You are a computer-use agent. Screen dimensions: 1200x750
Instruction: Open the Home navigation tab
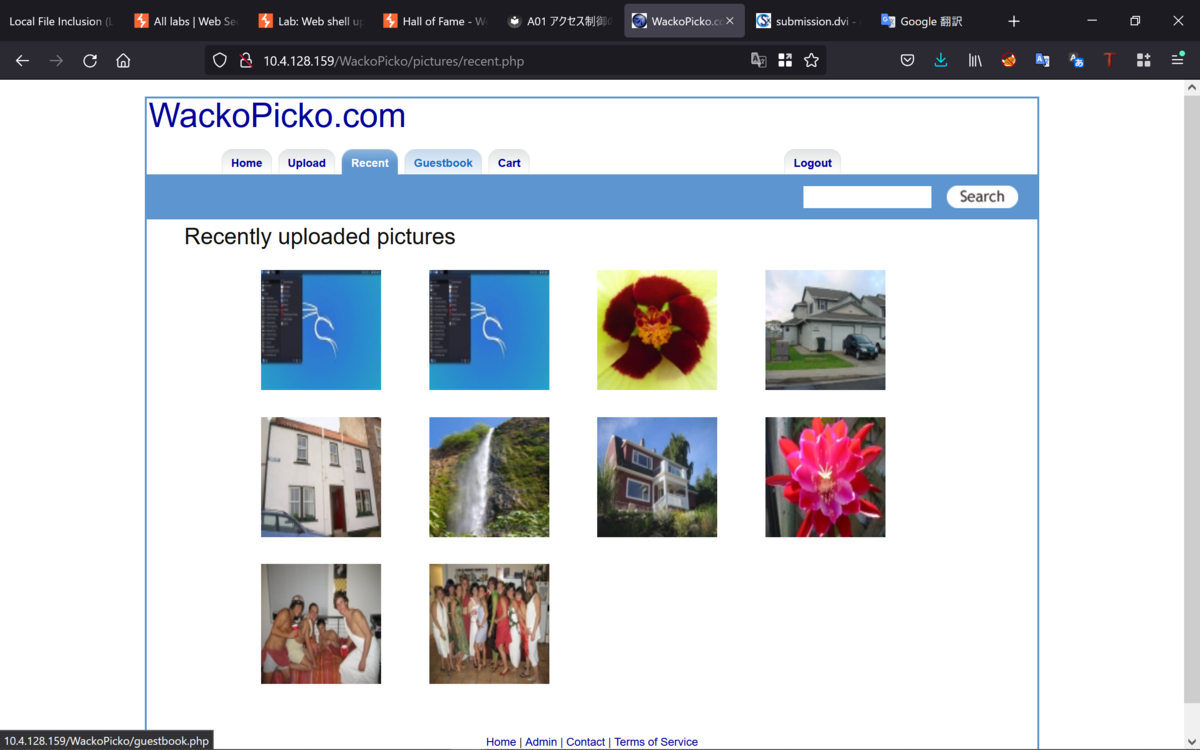(246, 163)
